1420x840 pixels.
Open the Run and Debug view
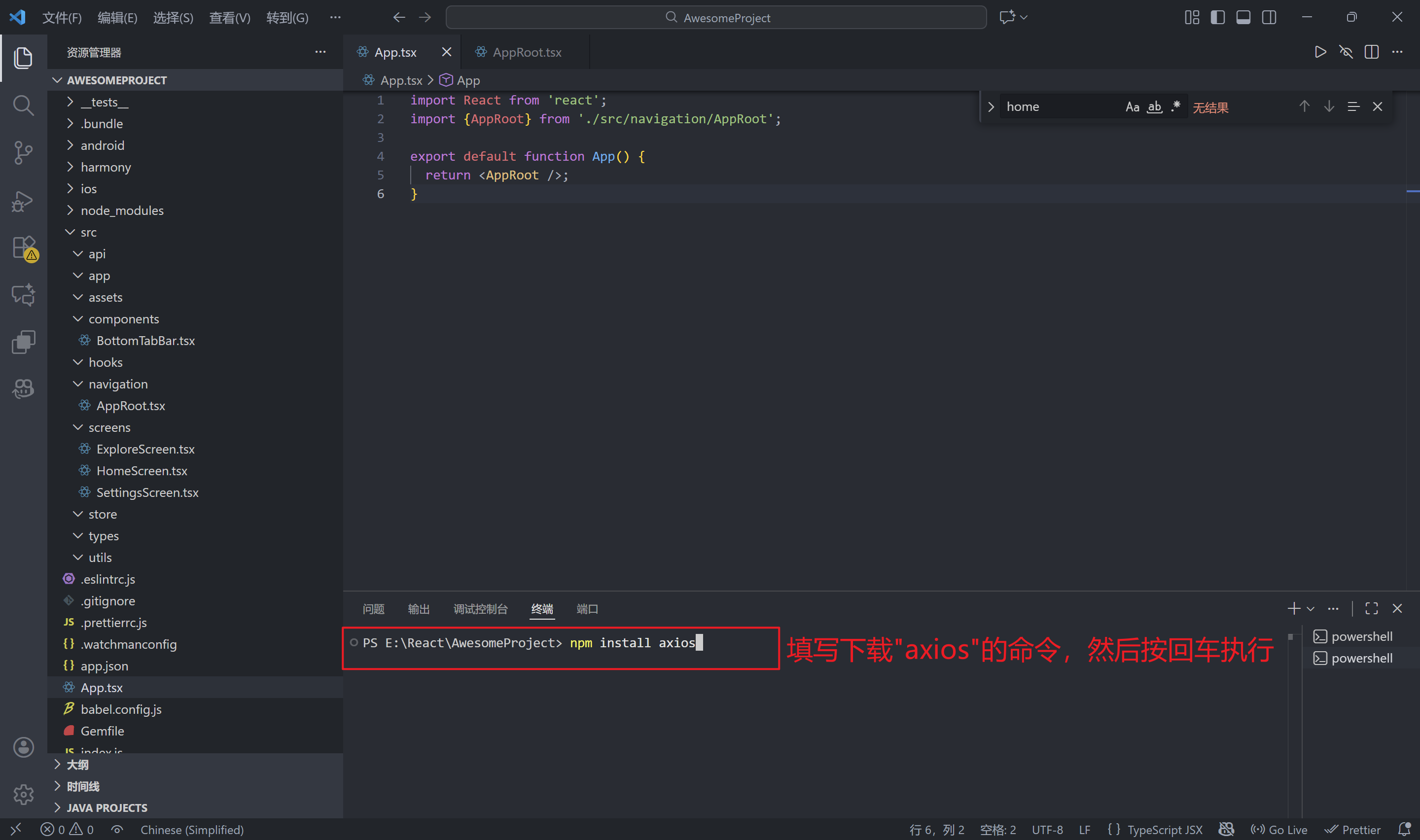pyautogui.click(x=23, y=200)
